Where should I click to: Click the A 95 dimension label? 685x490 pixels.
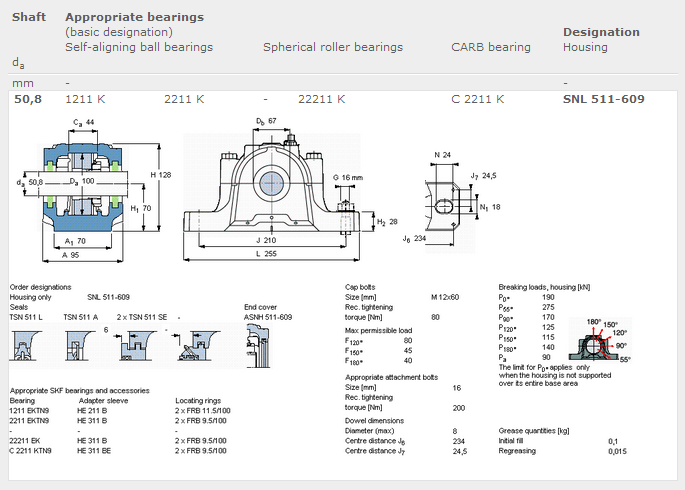70,255
